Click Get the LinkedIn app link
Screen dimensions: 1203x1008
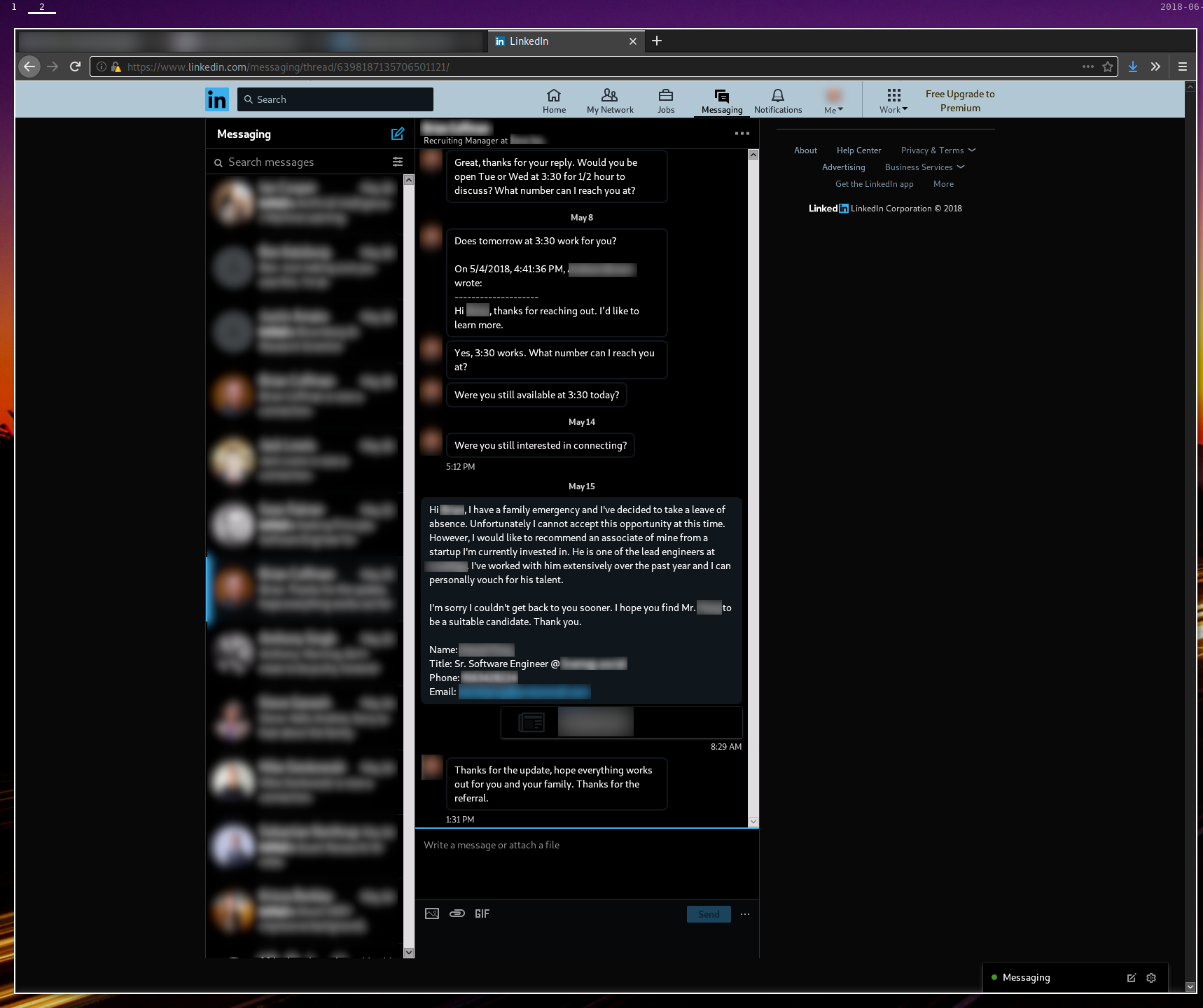pyautogui.click(x=874, y=184)
